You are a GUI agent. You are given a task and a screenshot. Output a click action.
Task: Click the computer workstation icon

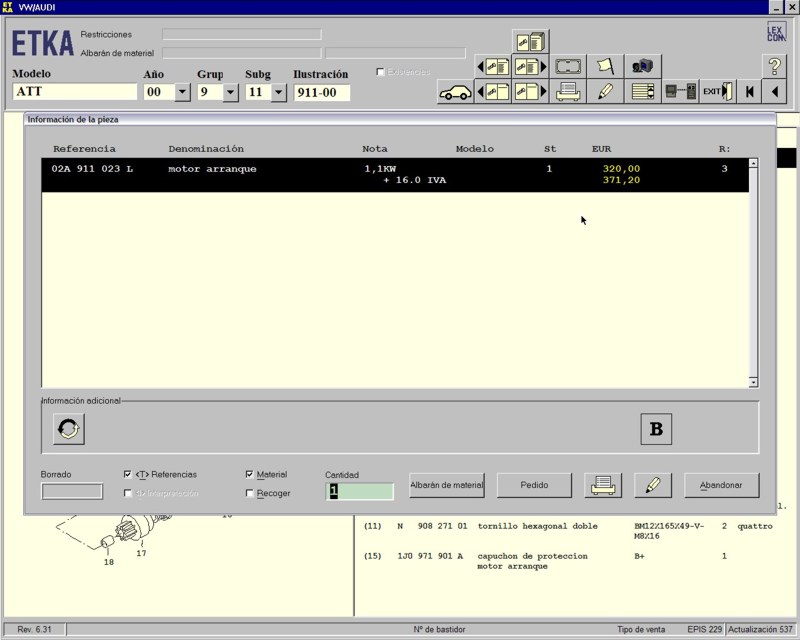point(643,66)
